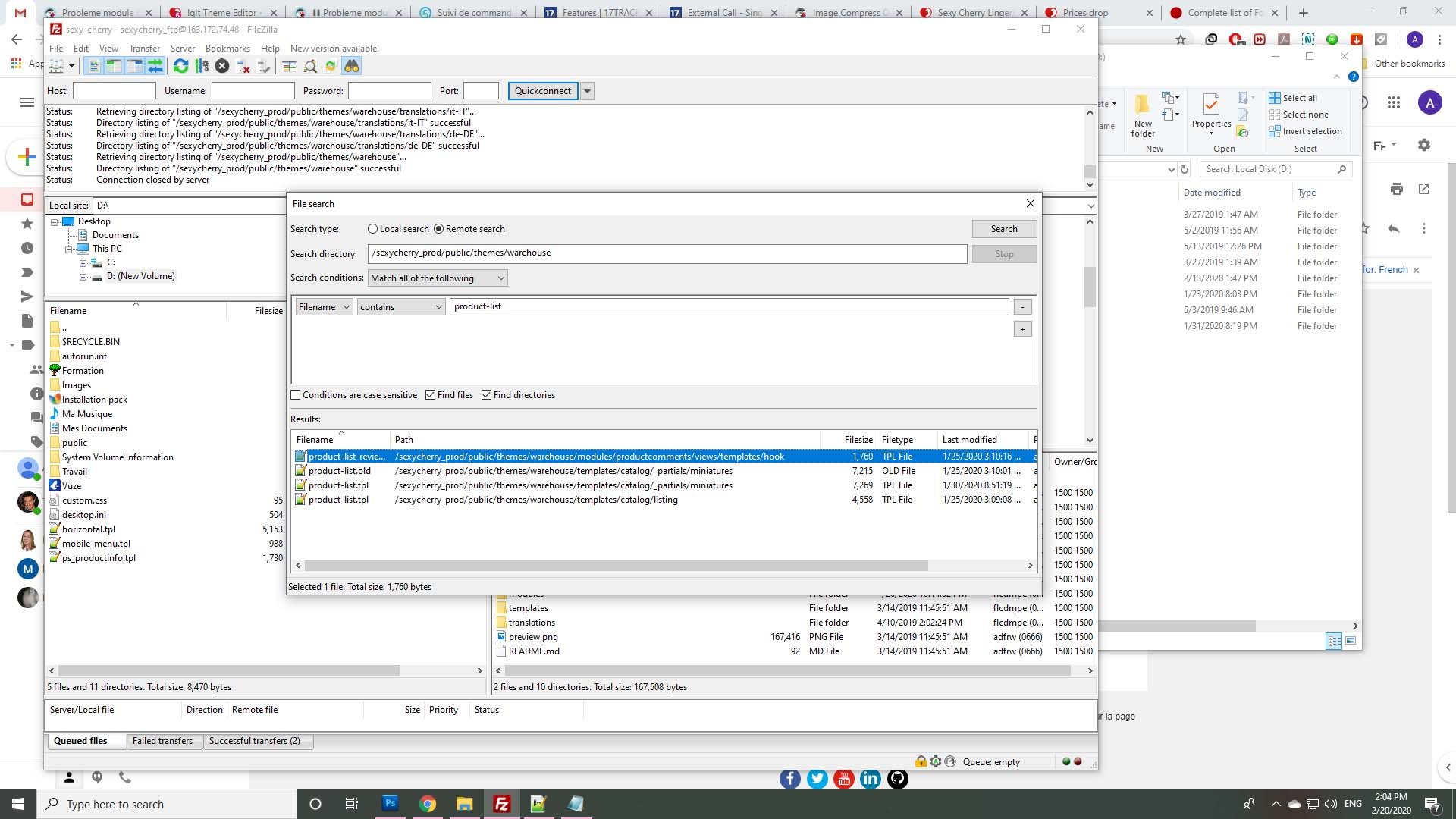Image resolution: width=1456 pixels, height=819 pixels.
Task: Cancel current operation icon
Action: 221,67
